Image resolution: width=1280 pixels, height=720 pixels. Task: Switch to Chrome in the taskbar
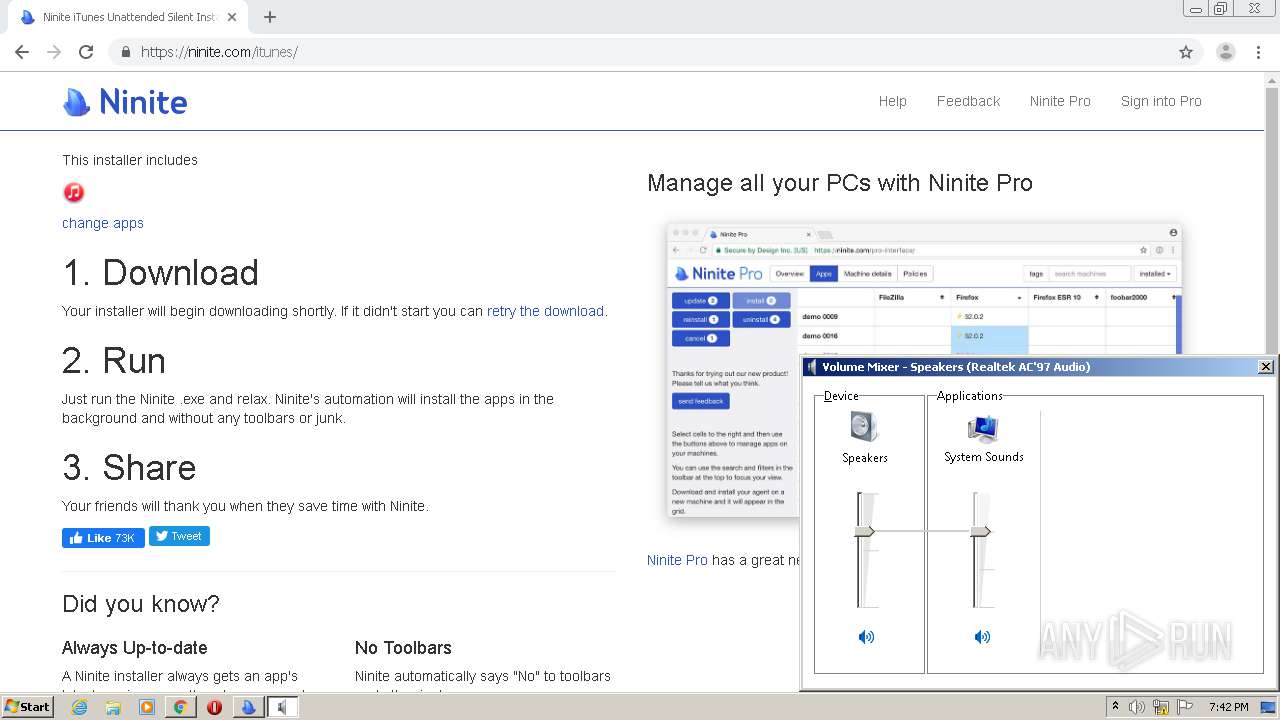[x=180, y=707]
